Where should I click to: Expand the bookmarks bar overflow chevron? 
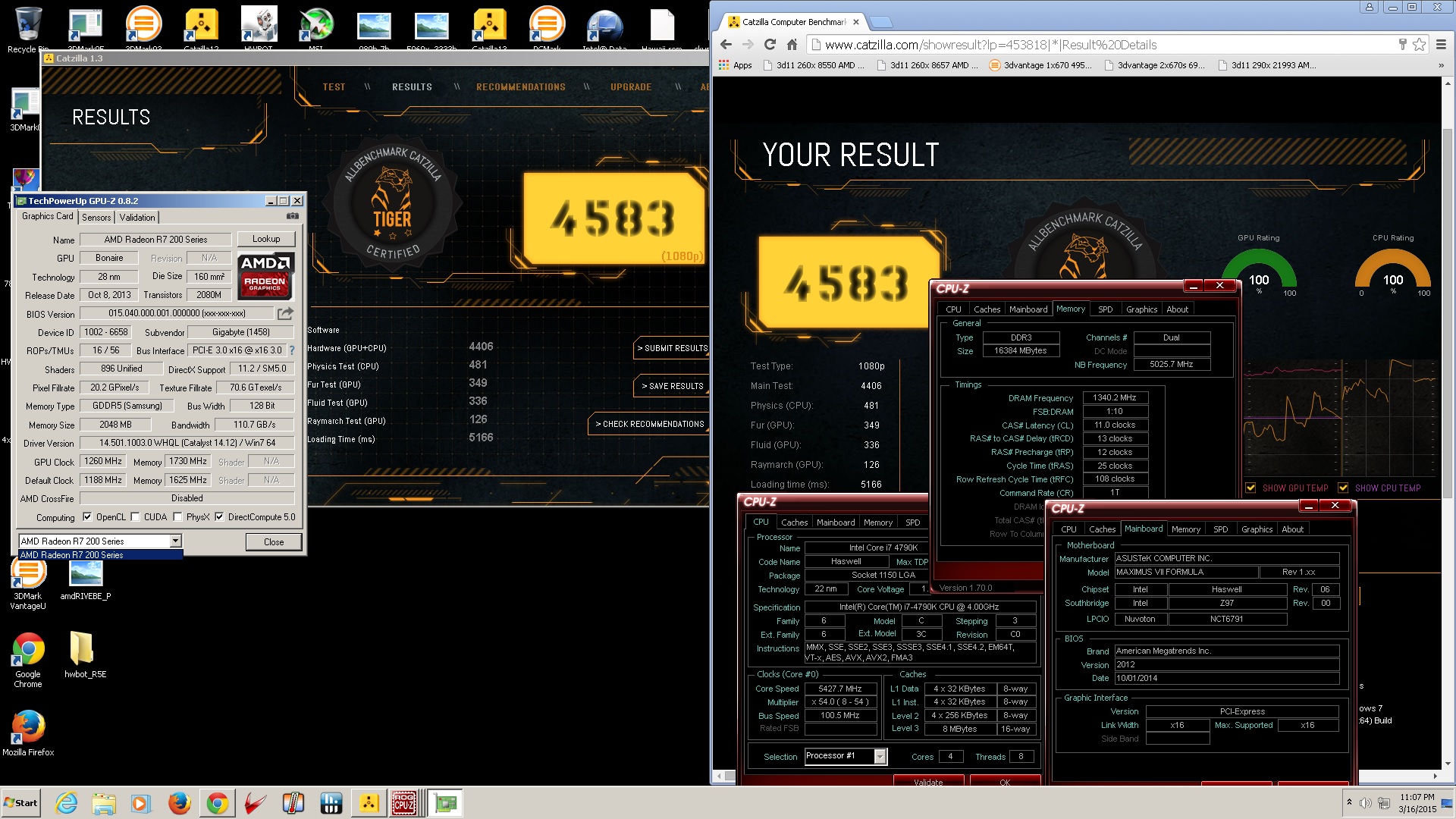[x=1441, y=65]
